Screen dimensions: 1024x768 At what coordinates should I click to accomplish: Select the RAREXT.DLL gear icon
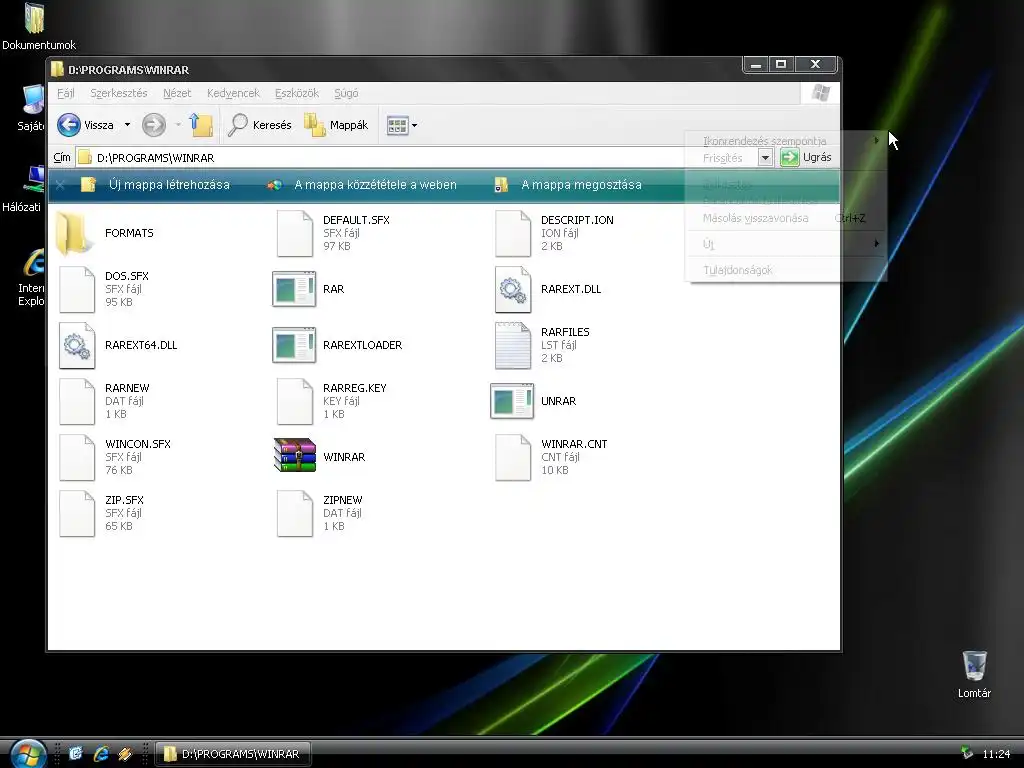tap(513, 289)
